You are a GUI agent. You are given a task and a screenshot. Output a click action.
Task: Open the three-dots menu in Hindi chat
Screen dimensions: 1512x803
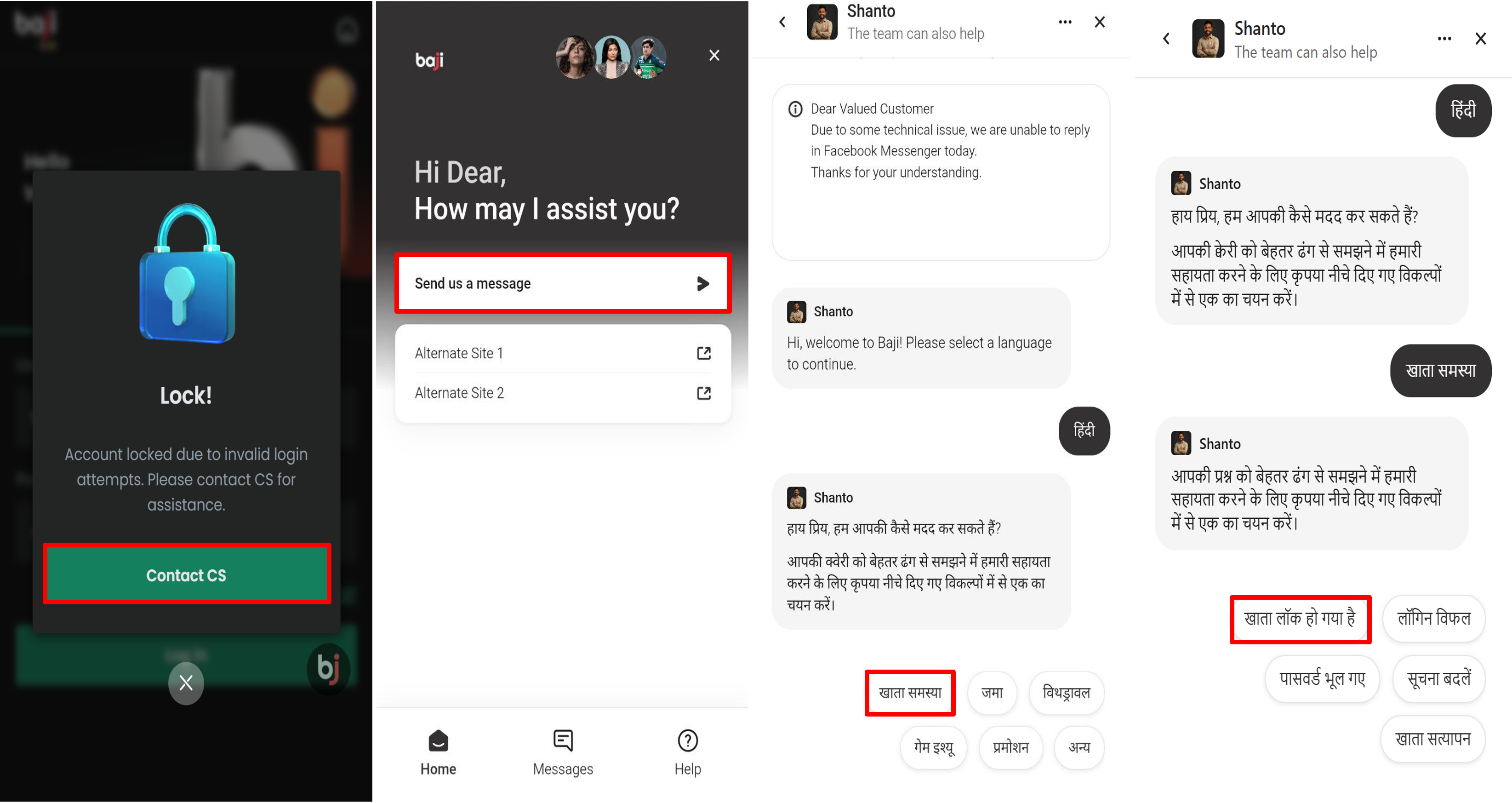tap(1444, 39)
